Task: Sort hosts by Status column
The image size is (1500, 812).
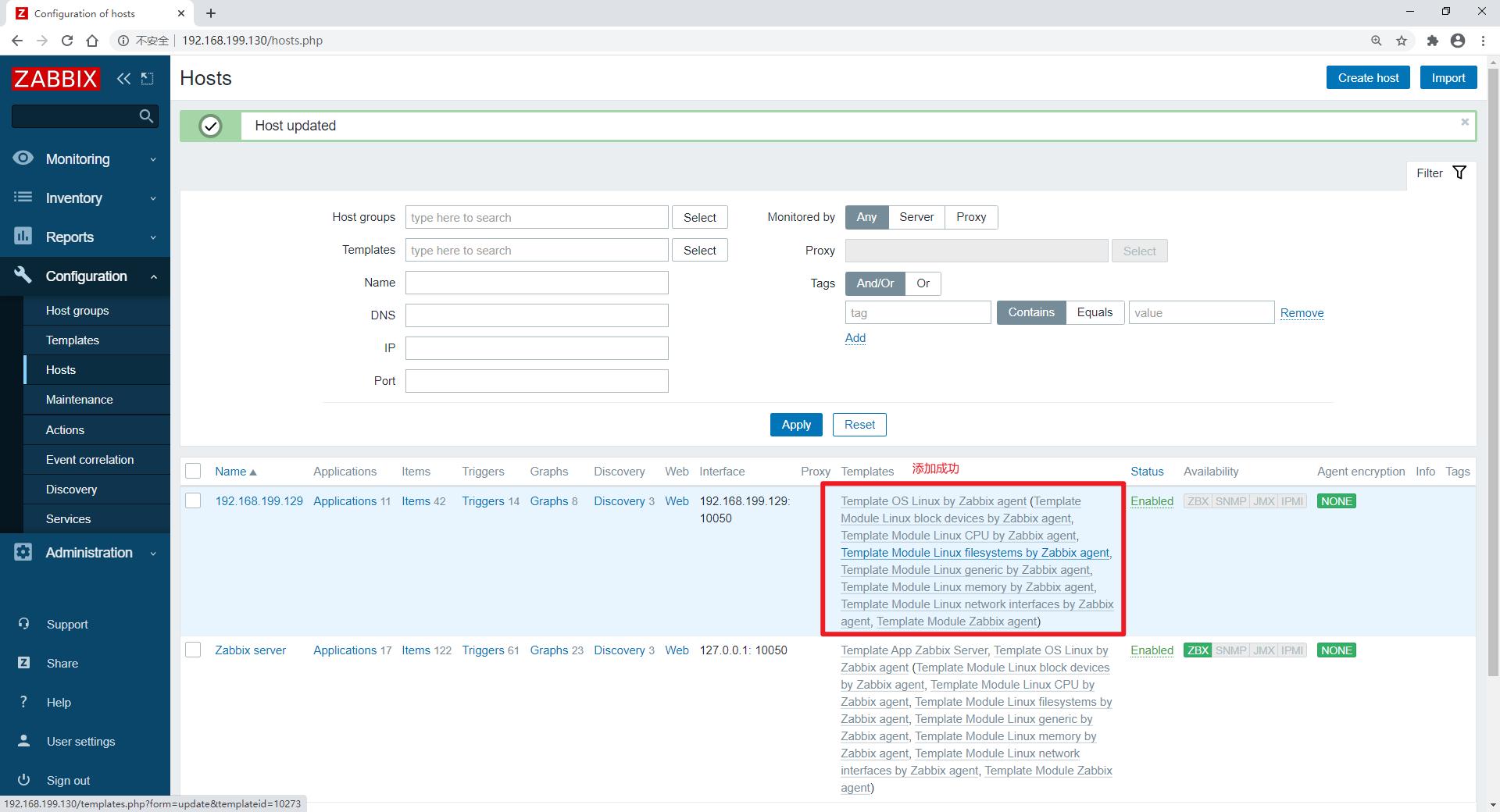Action: tap(1147, 471)
